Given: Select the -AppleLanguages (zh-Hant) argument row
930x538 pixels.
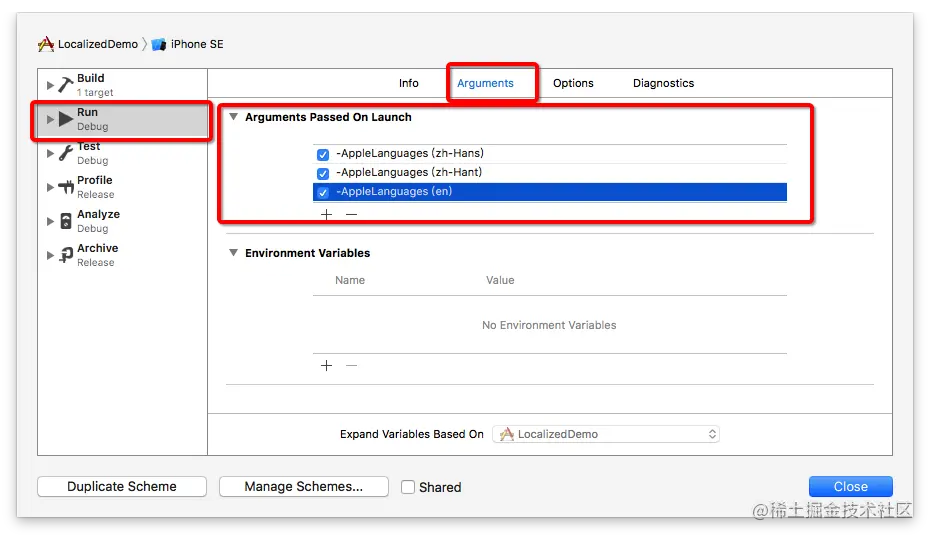Looking at the screenshot, I should click(550, 173).
